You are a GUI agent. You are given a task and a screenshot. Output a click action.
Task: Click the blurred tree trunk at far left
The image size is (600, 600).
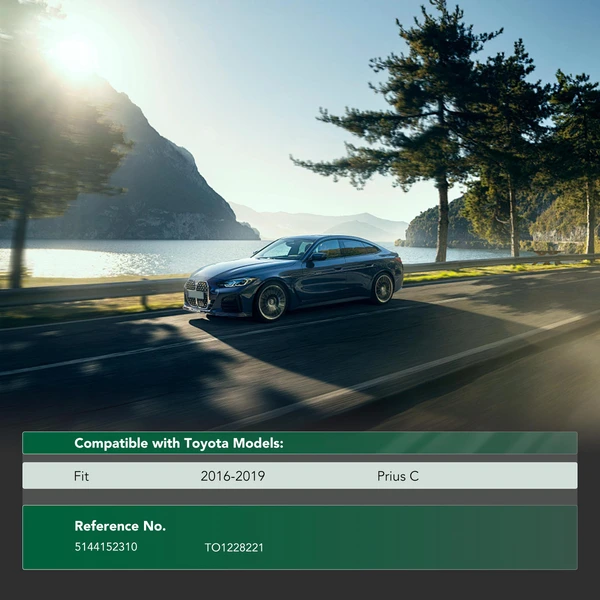[18, 240]
